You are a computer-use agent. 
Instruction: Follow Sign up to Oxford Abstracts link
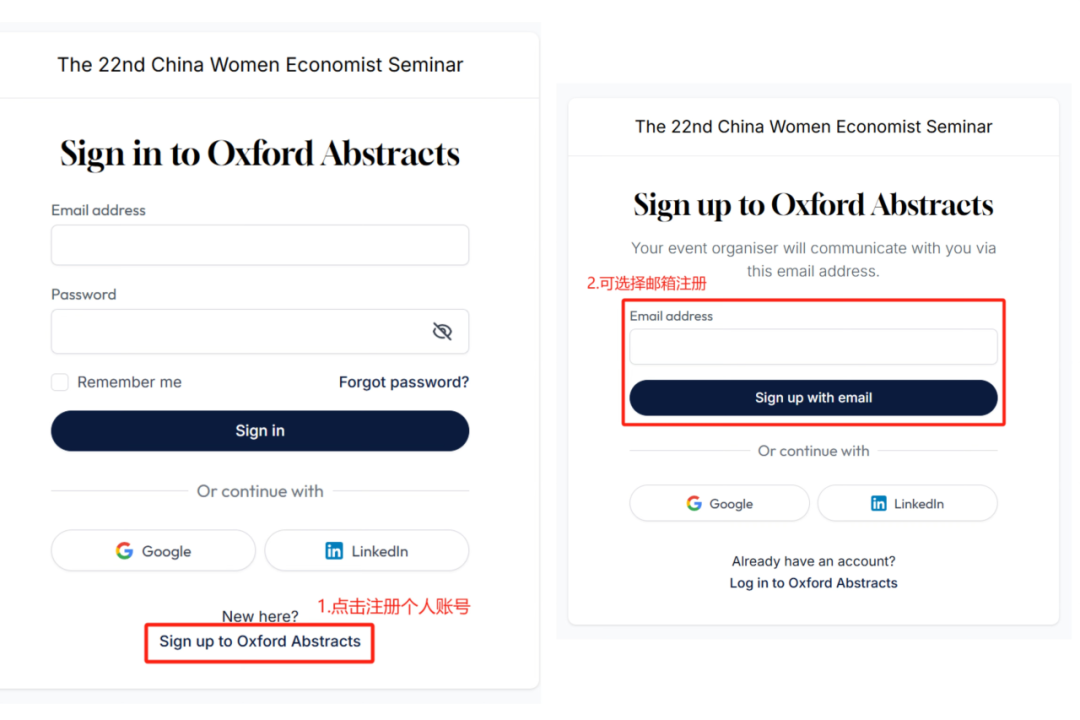click(260, 641)
